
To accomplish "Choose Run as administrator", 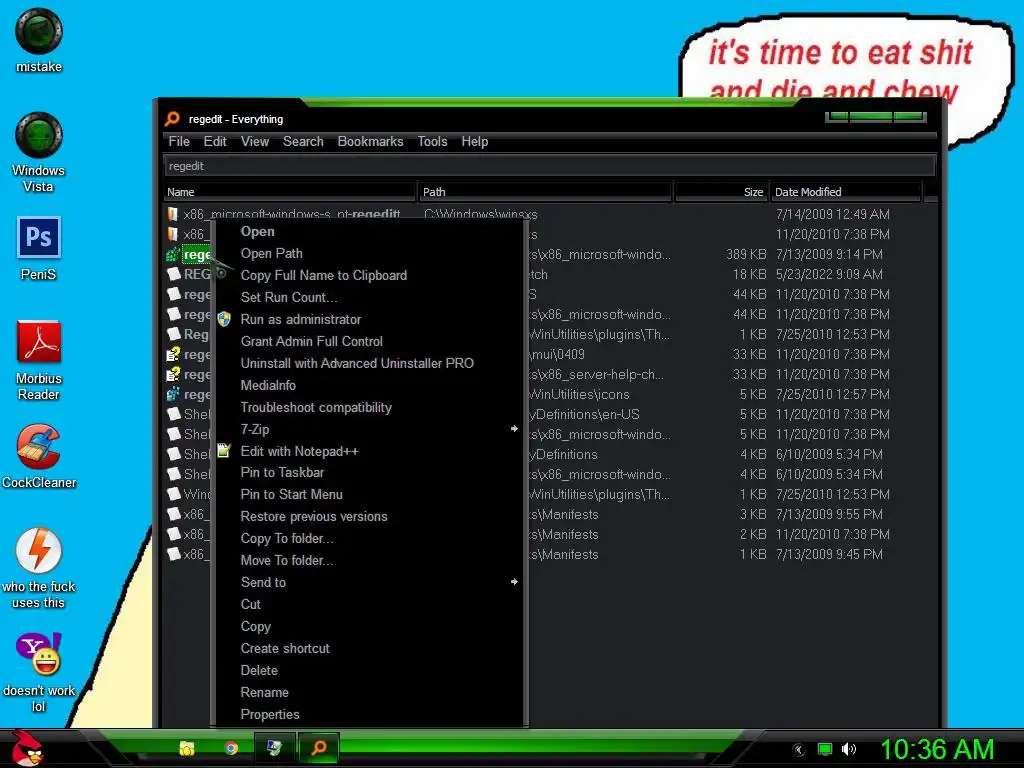I will click(301, 319).
